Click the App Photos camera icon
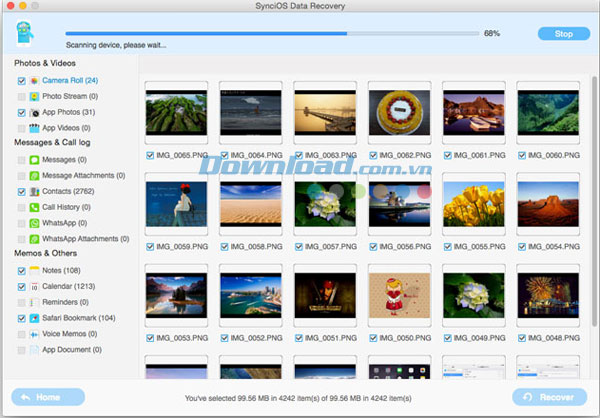Screen dimensions: 600x418 tap(34, 113)
